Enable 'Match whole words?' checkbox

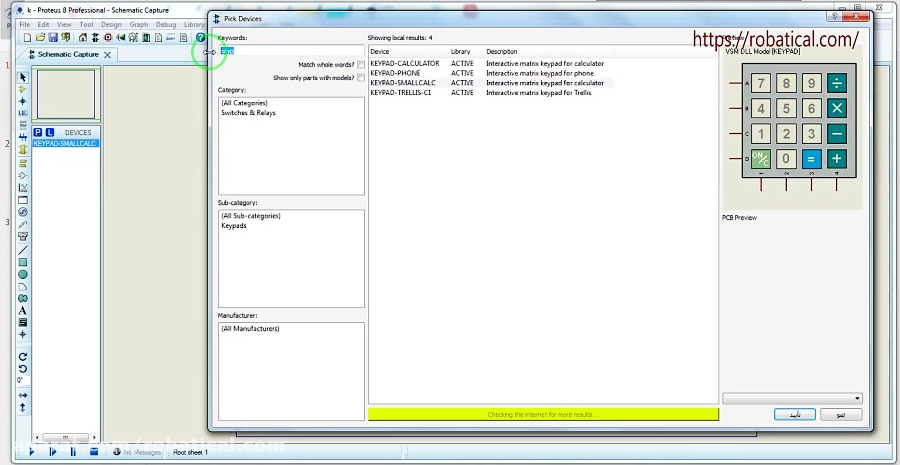361,65
